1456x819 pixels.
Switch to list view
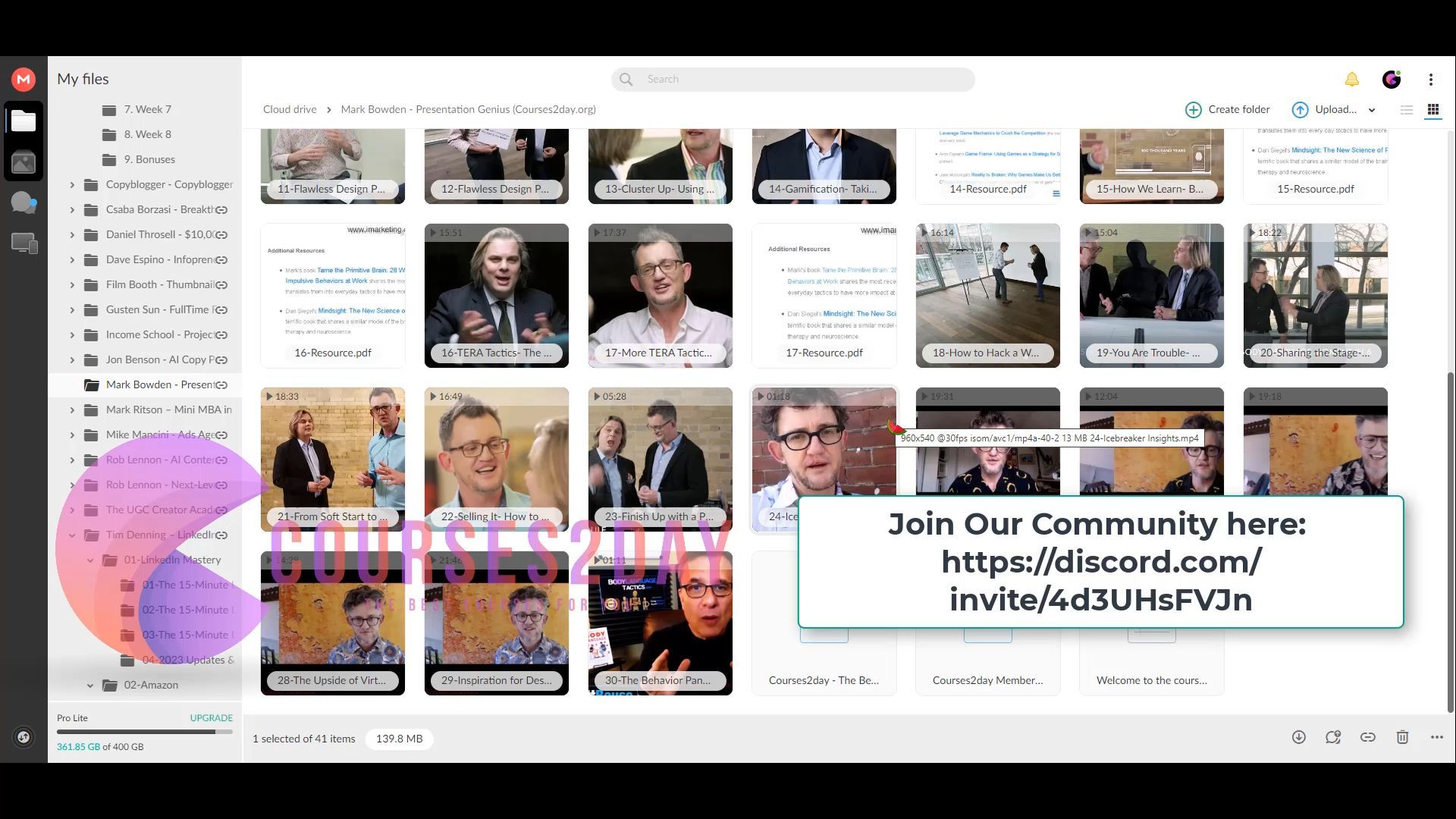click(1407, 110)
